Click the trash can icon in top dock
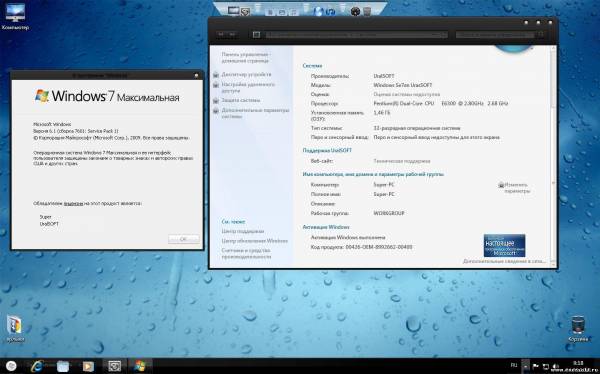The width and height of the screenshot is (600, 374). pos(367,11)
